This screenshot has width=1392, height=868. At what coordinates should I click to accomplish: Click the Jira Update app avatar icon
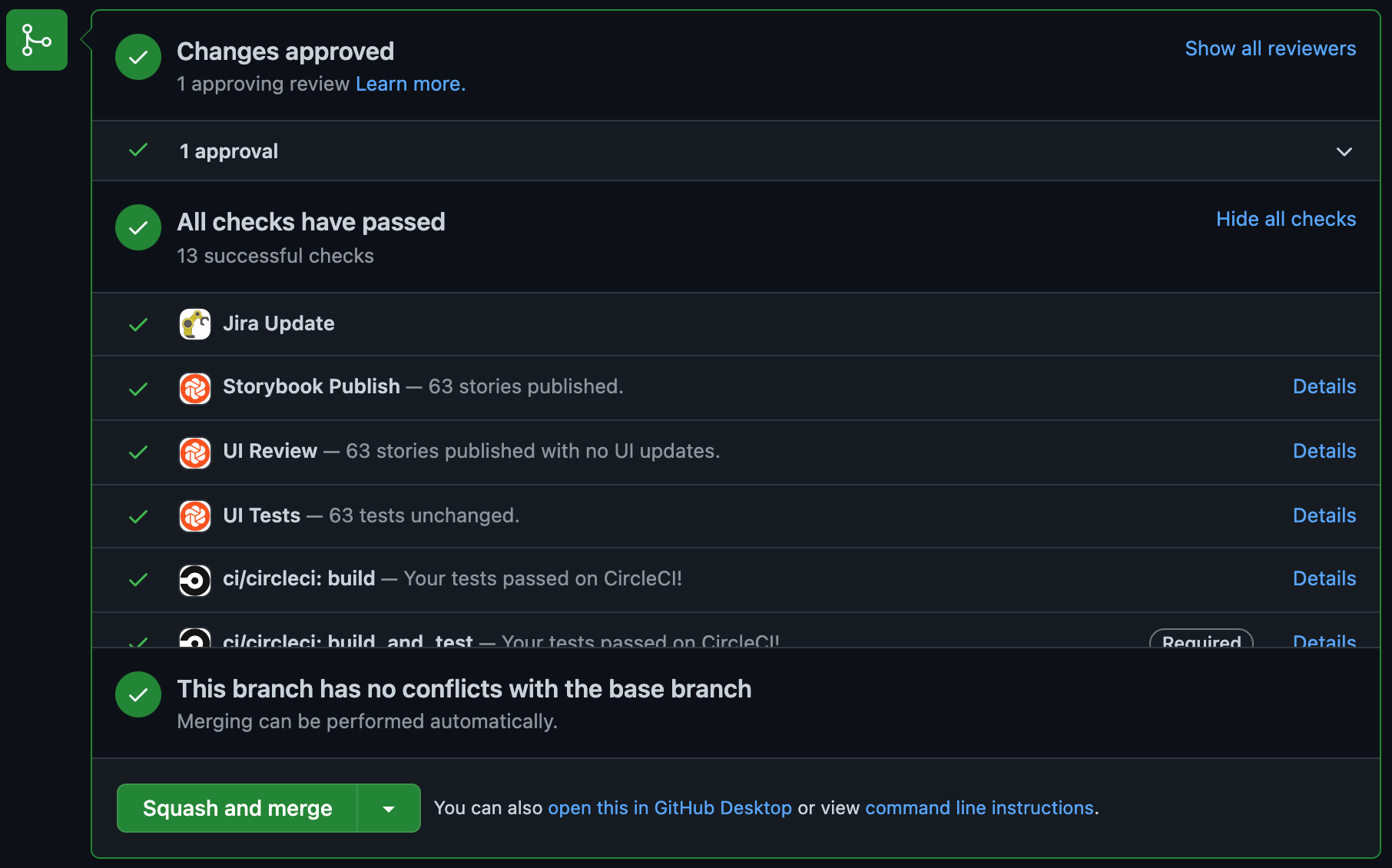(195, 324)
